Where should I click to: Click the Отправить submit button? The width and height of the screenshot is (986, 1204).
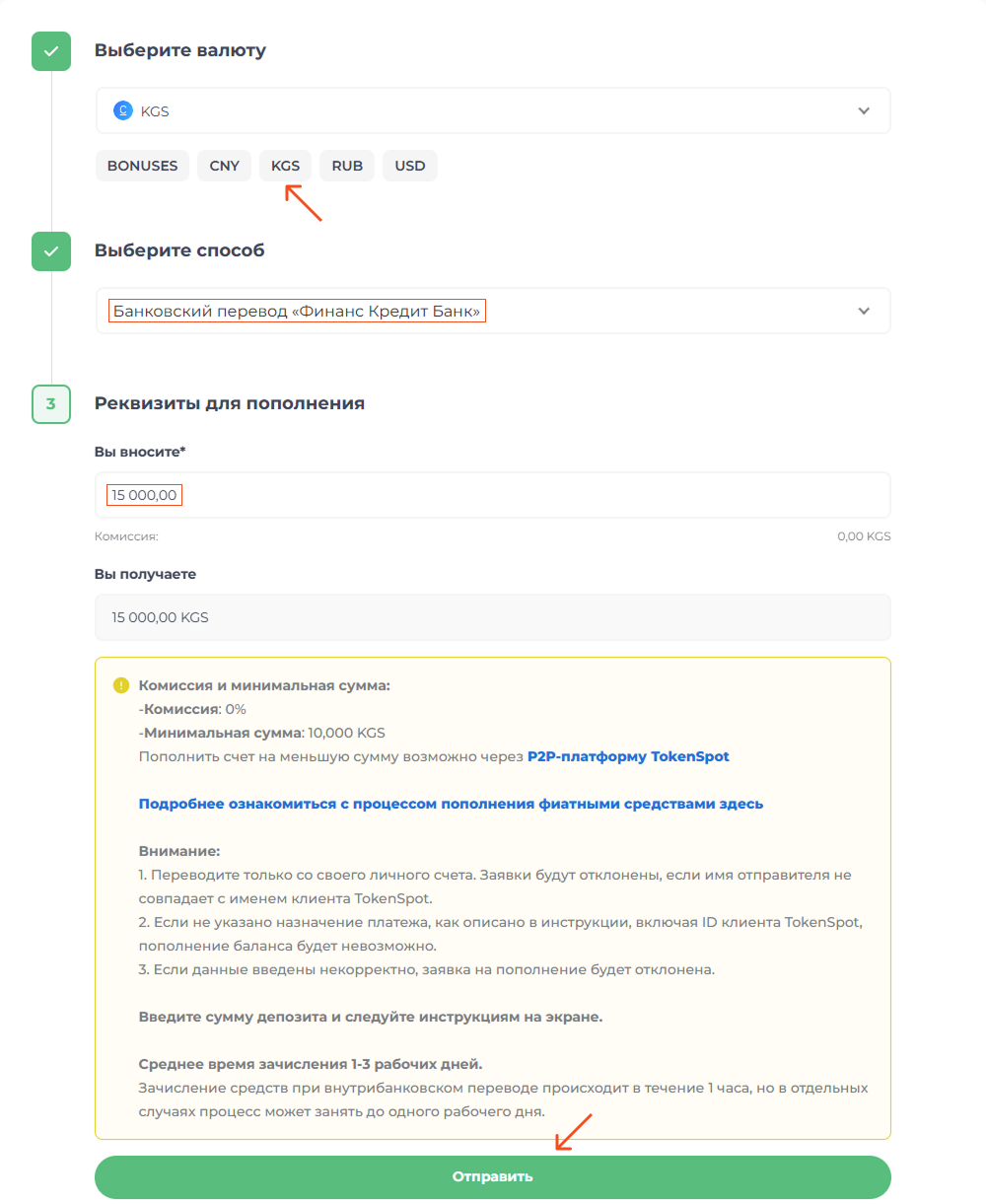point(493,1177)
